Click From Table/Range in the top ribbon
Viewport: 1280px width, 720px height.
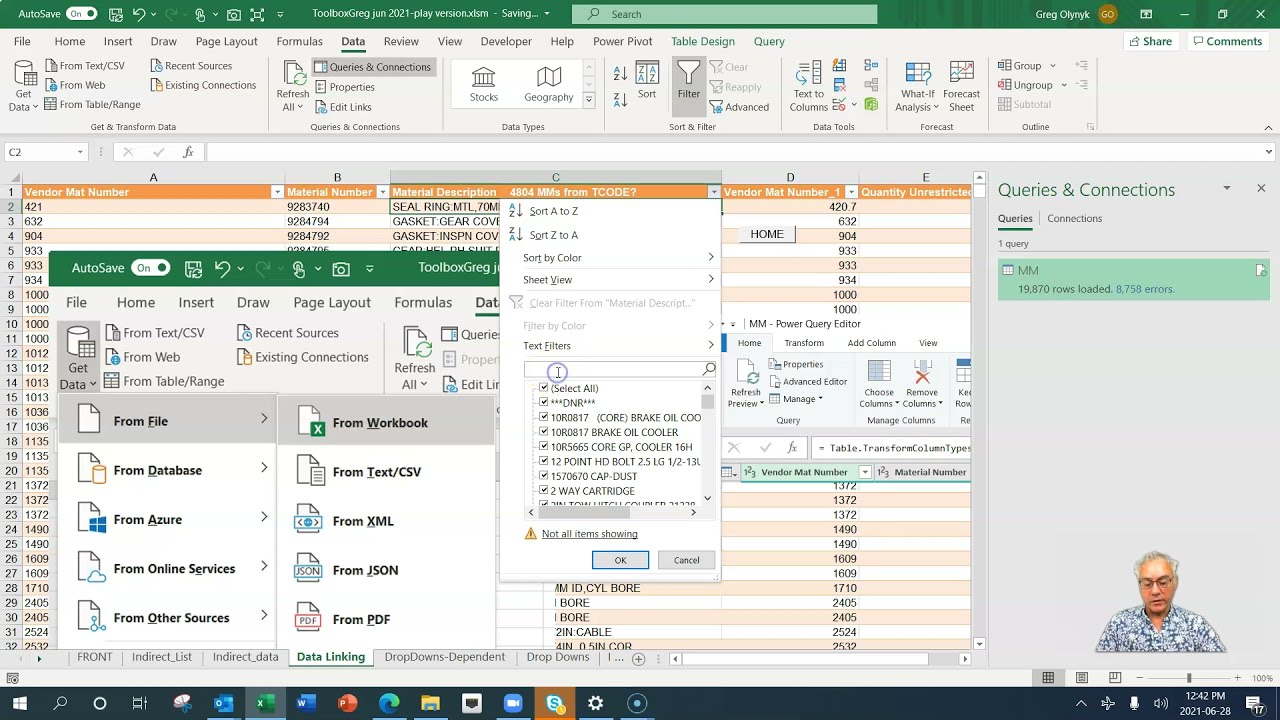point(91,104)
